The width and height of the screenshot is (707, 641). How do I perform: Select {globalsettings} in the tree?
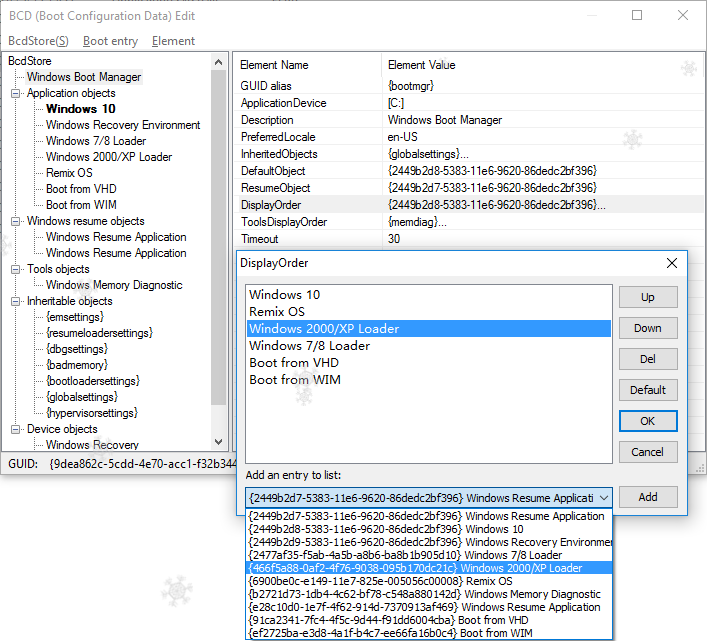click(x=82, y=397)
